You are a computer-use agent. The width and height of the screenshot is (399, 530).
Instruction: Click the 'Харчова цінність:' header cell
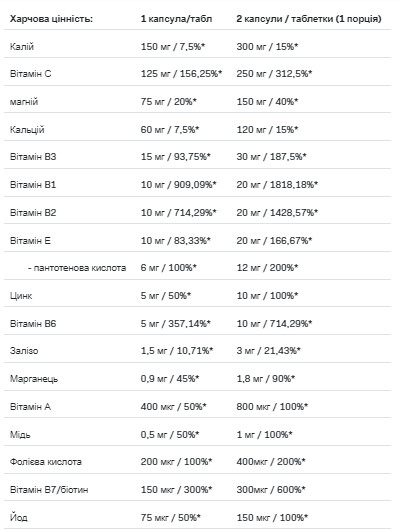51,19
